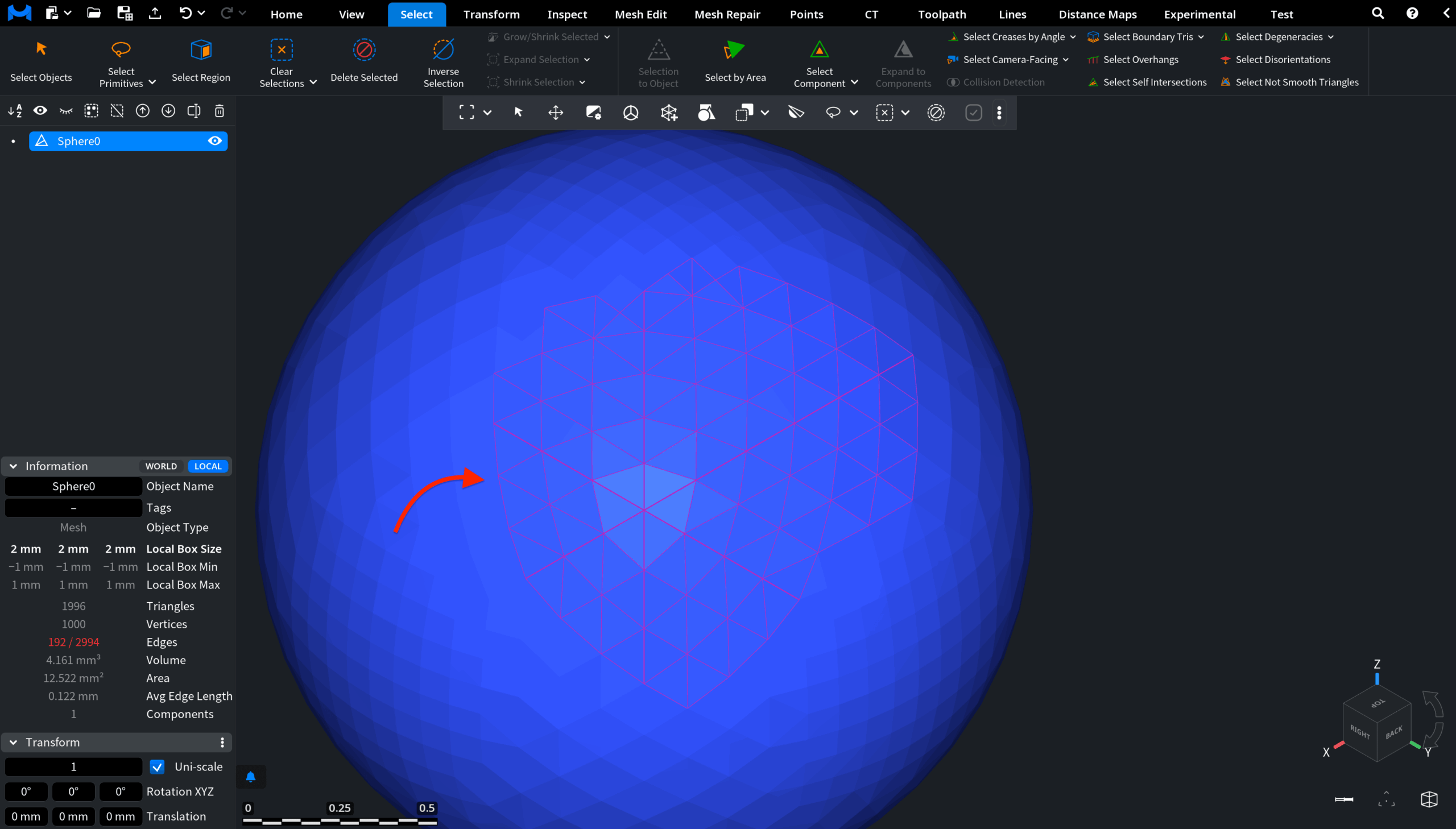Activate the Inverse Selection tool
Image resolution: width=1456 pixels, height=829 pixels.
443,61
